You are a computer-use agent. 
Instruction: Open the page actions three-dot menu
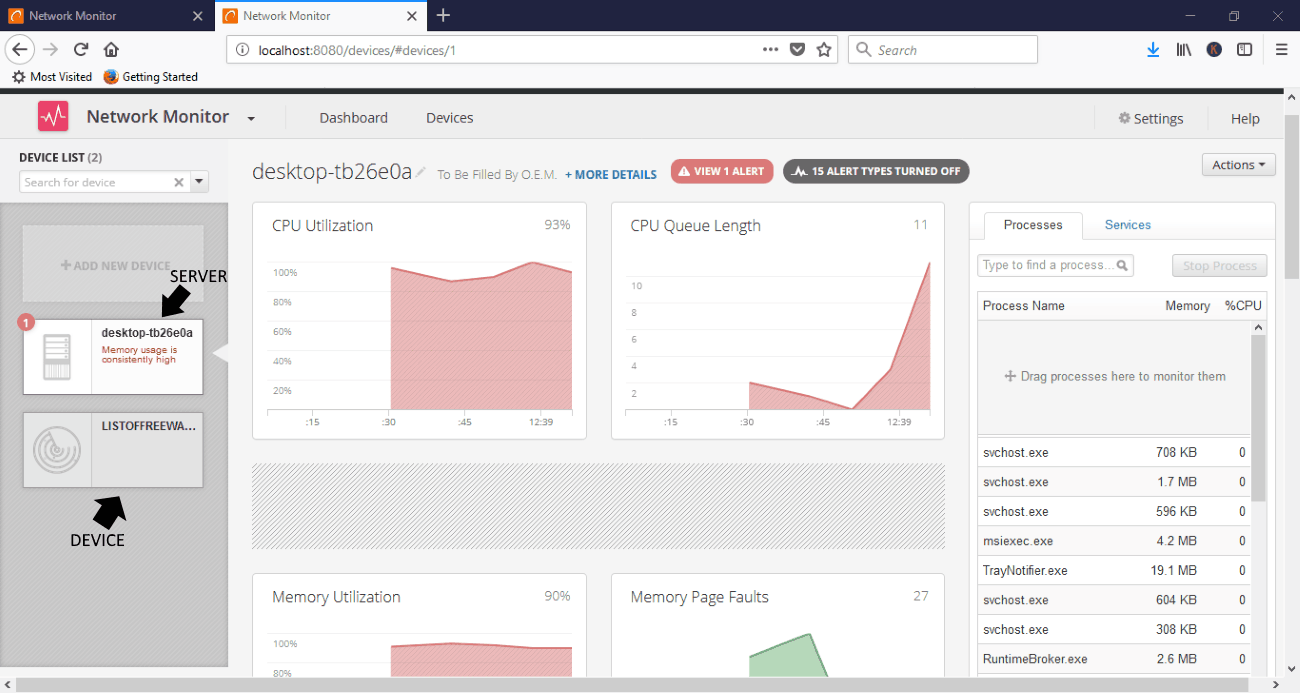click(770, 50)
